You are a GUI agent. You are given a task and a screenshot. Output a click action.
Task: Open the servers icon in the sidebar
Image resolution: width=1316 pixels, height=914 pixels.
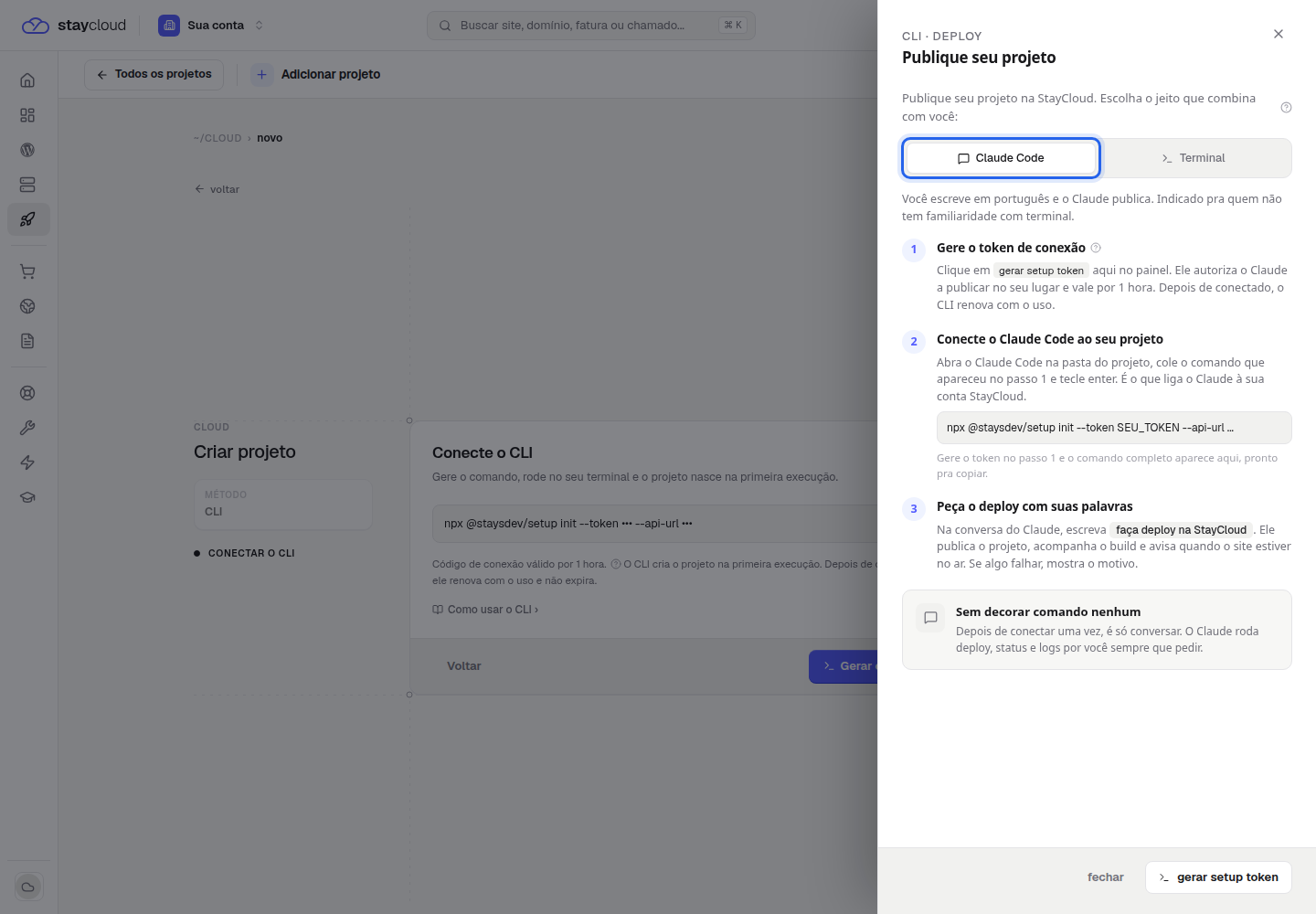(x=27, y=185)
